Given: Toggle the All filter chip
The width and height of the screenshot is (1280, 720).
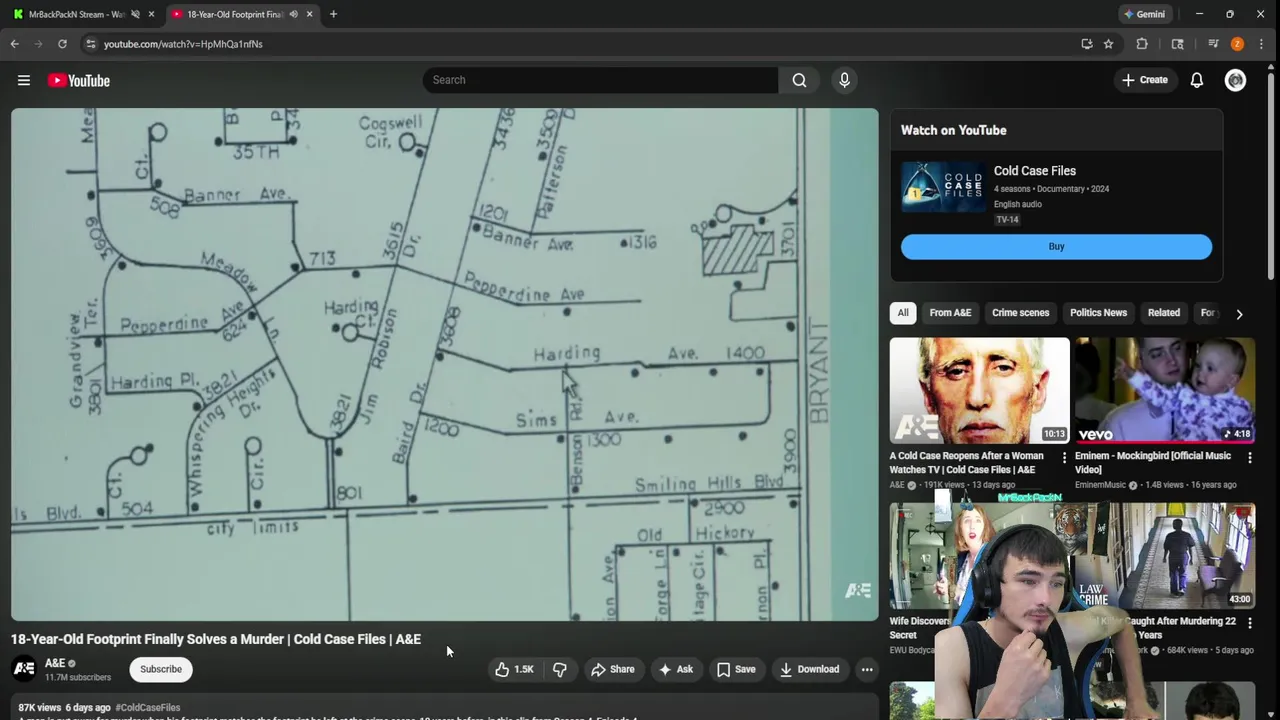Looking at the screenshot, I should coord(903,313).
